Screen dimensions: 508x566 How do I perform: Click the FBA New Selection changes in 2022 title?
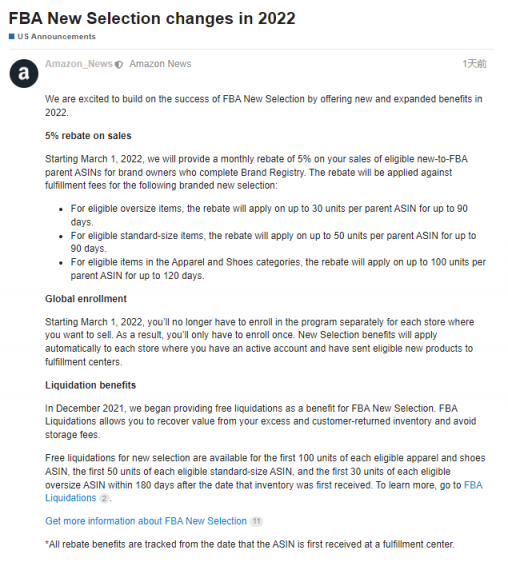click(152, 18)
